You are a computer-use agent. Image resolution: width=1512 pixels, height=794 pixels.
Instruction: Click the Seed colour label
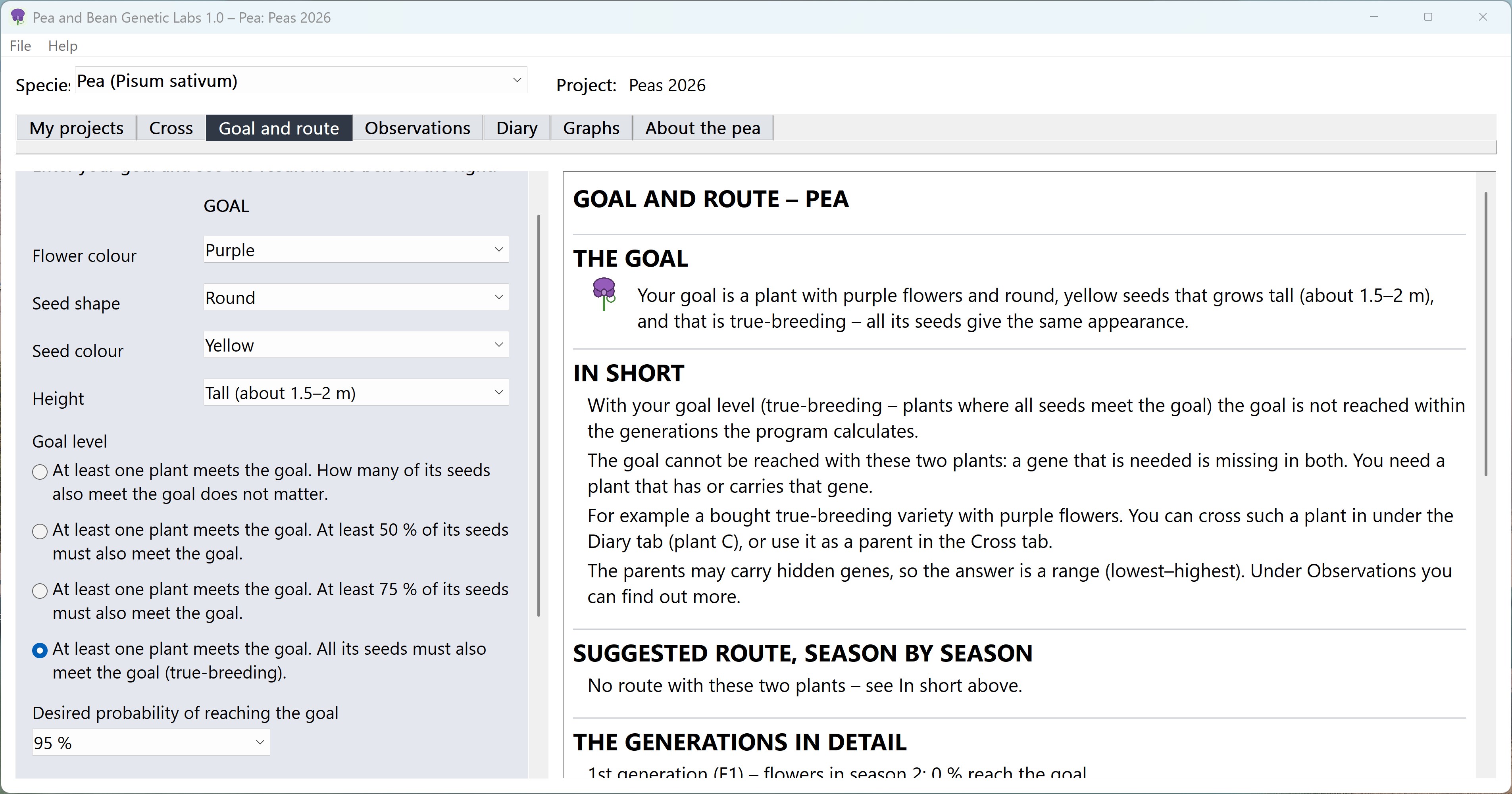pyautogui.click(x=78, y=351)
